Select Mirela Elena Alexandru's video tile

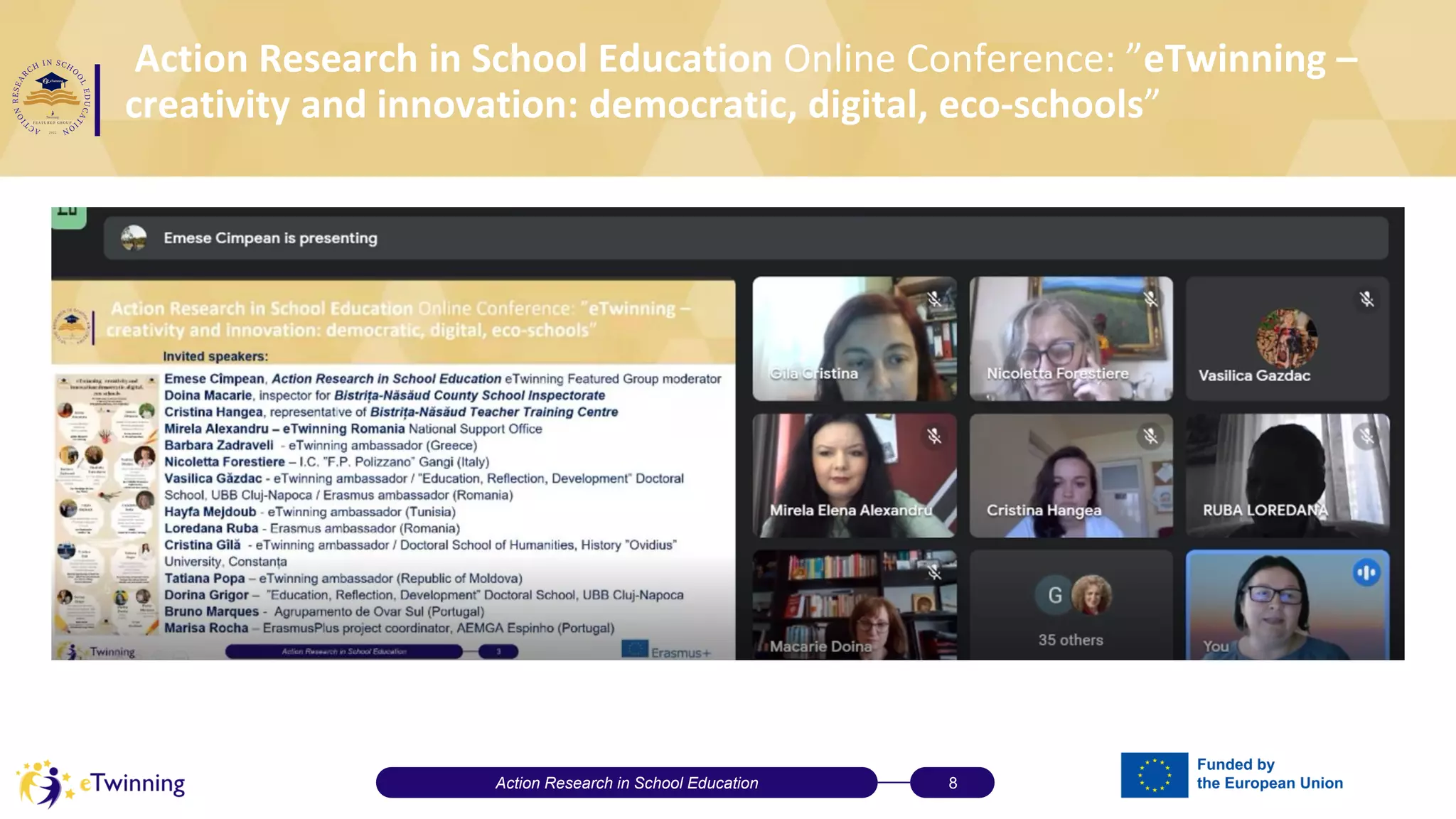point(855,476)
